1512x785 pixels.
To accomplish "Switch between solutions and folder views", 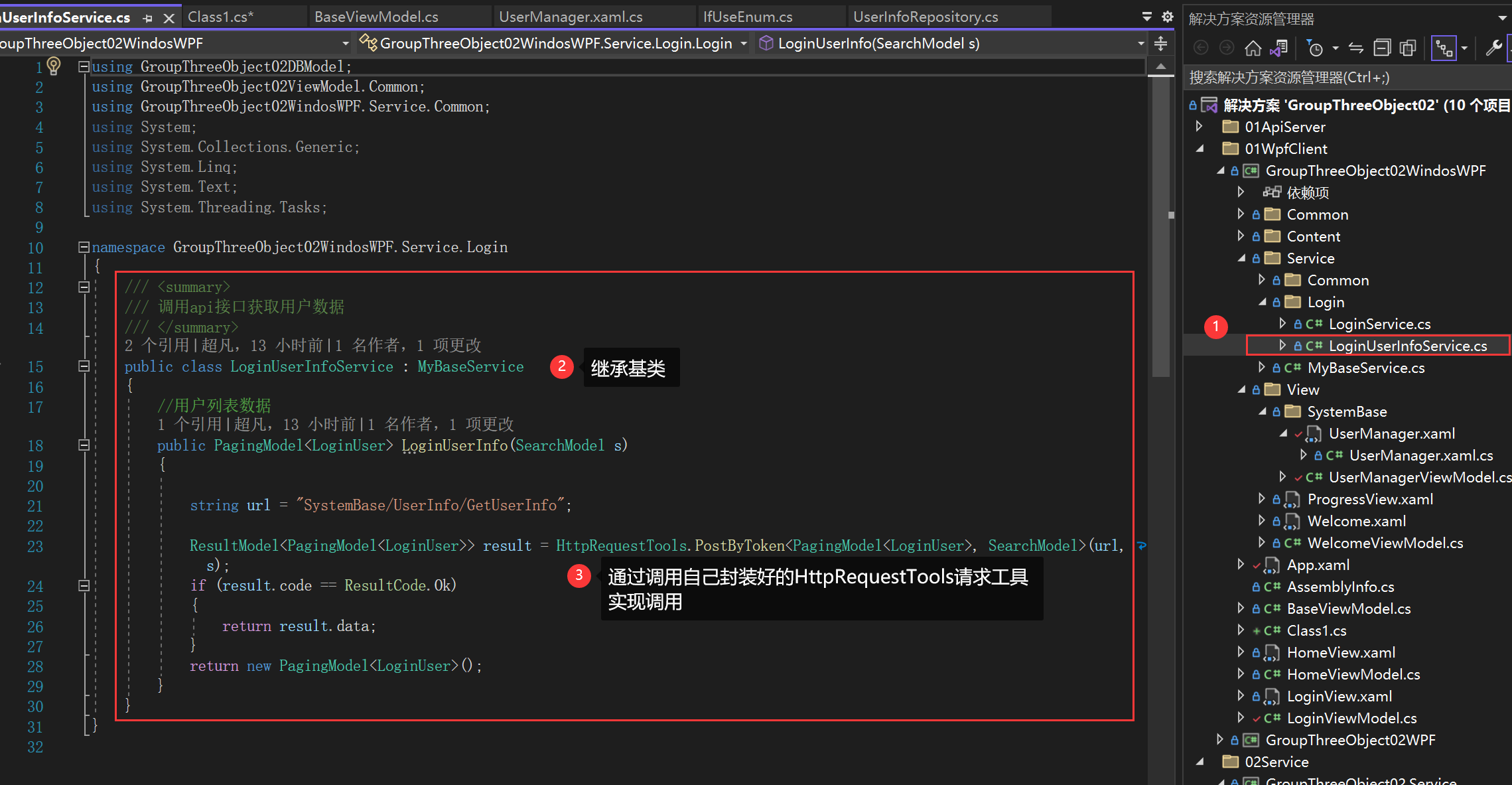I will [1278, 48].
